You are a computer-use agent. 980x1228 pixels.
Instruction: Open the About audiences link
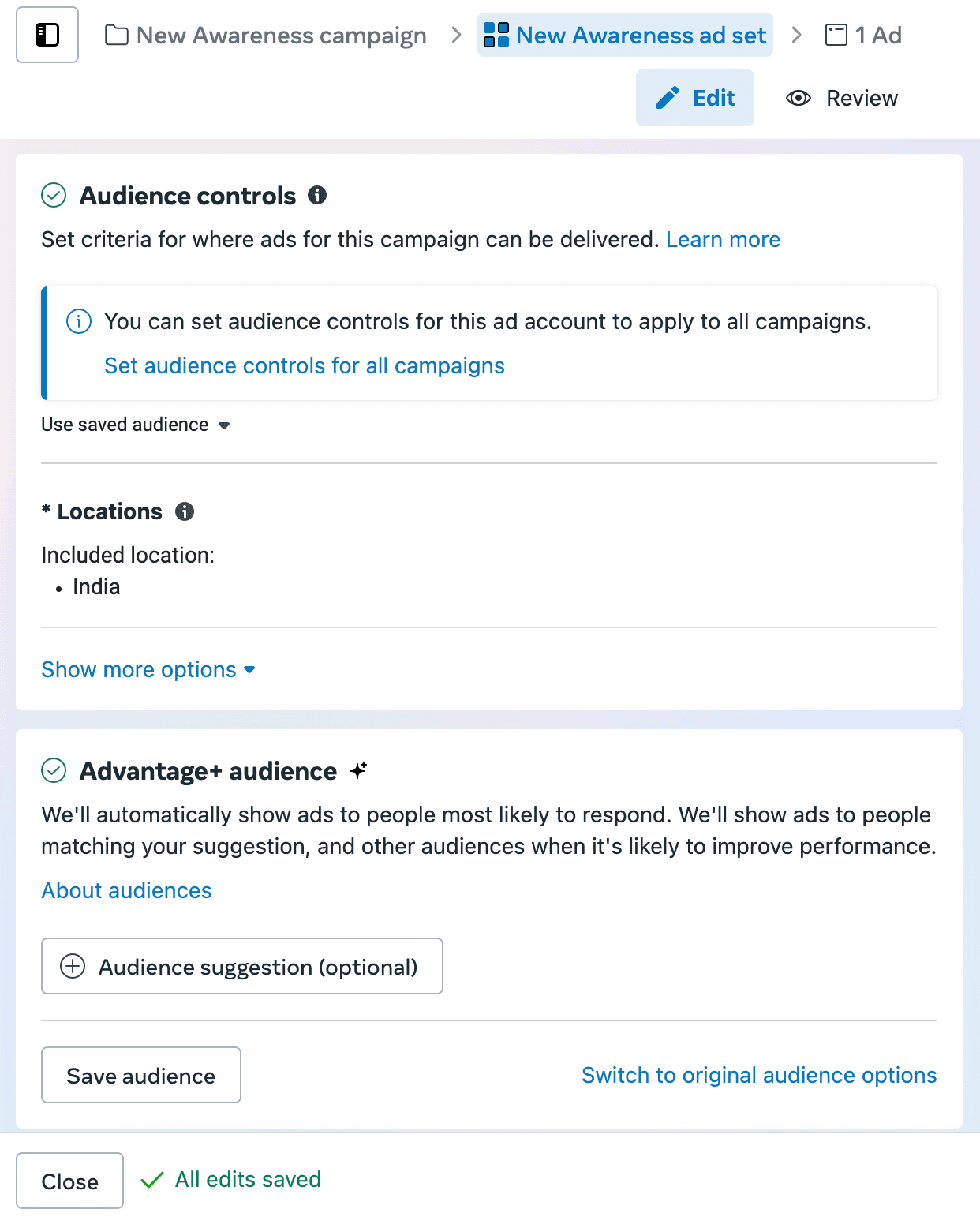coord(127,890)
